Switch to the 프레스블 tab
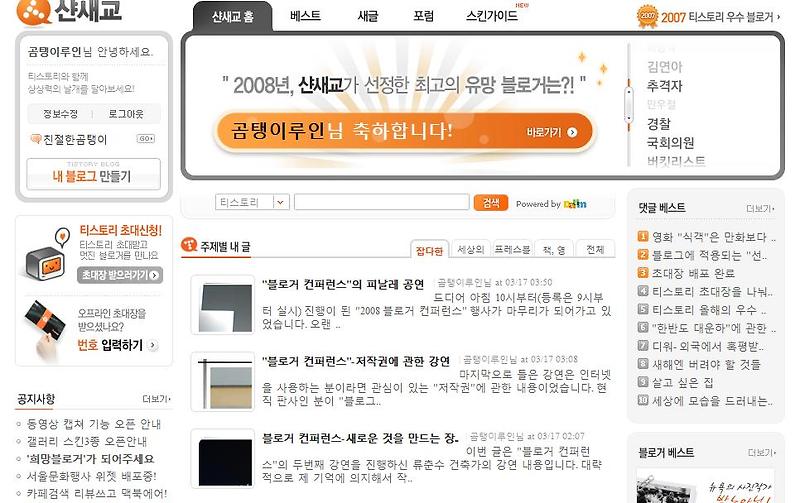This screenshot has height=503, width=800. pos(512,249)
